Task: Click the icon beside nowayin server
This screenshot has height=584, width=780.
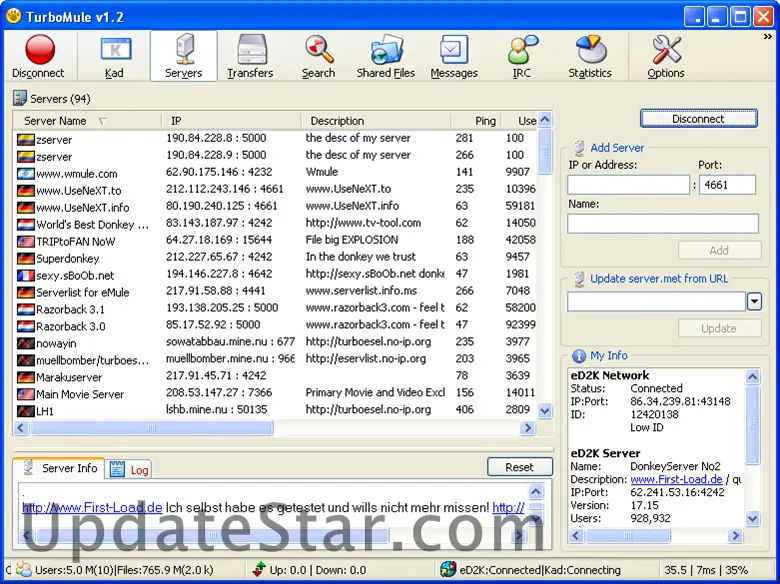Action: point(25,343)
